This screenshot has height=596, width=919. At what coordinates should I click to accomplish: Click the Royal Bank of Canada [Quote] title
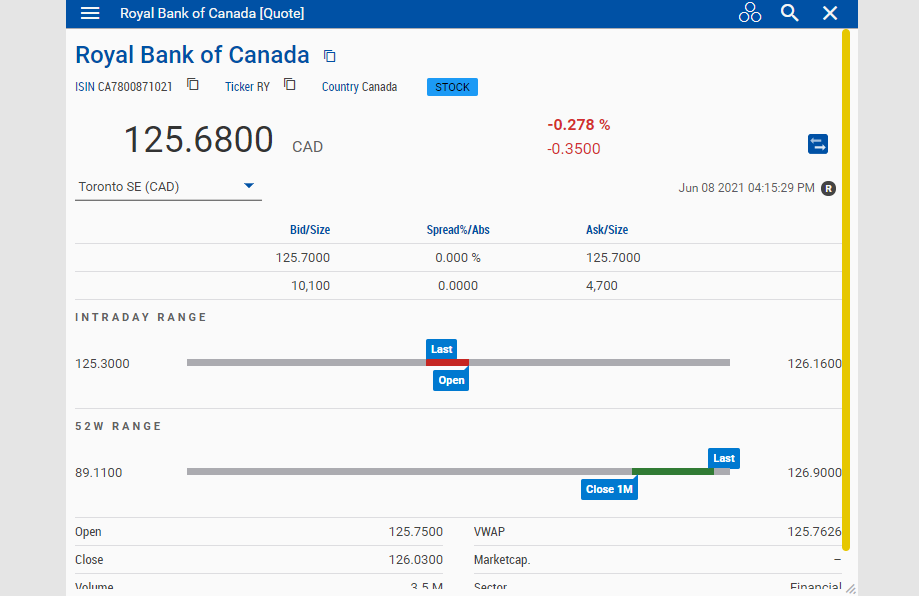point(212,13)
